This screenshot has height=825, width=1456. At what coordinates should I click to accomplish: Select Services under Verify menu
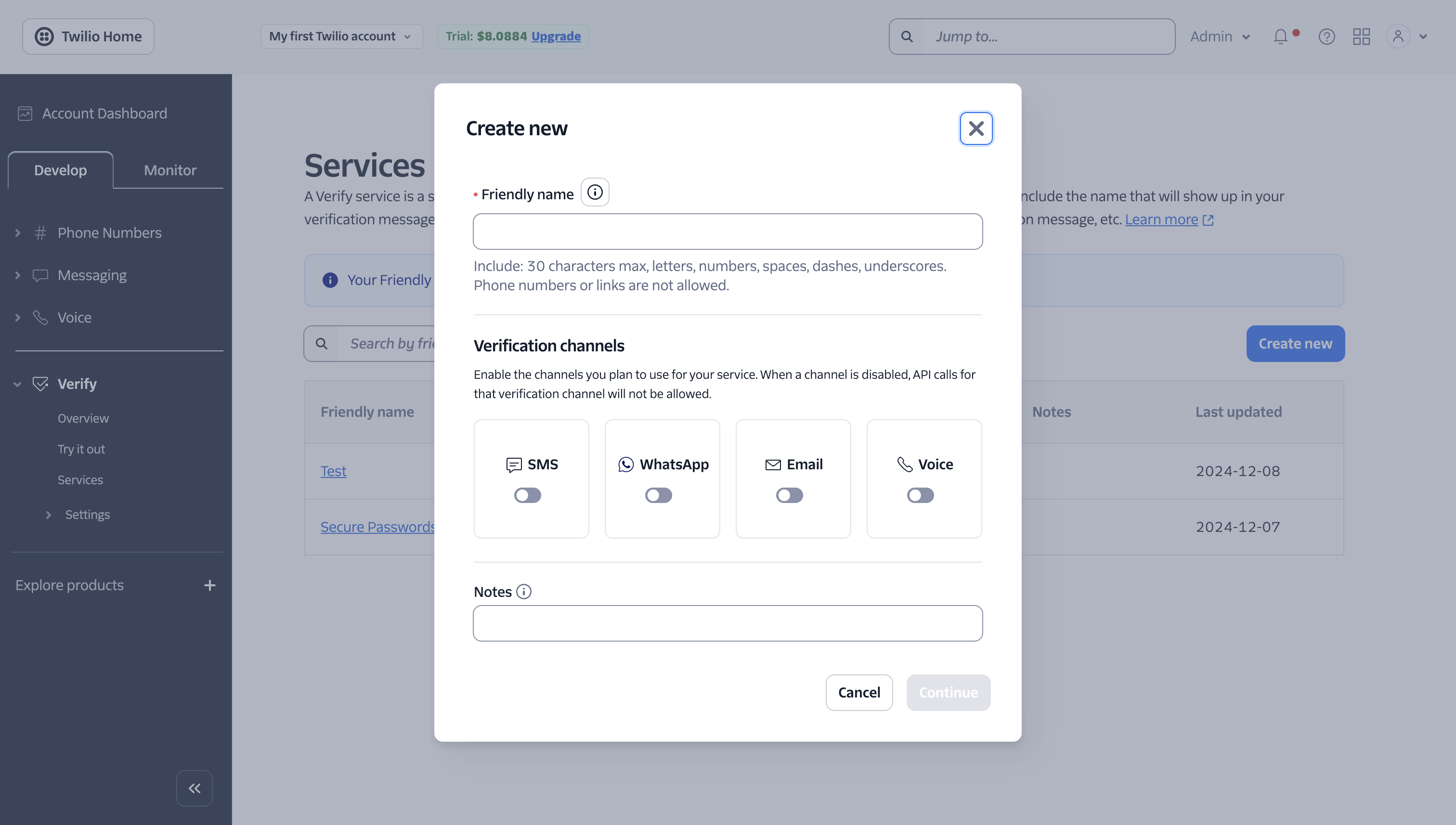(x=80, y=479)
